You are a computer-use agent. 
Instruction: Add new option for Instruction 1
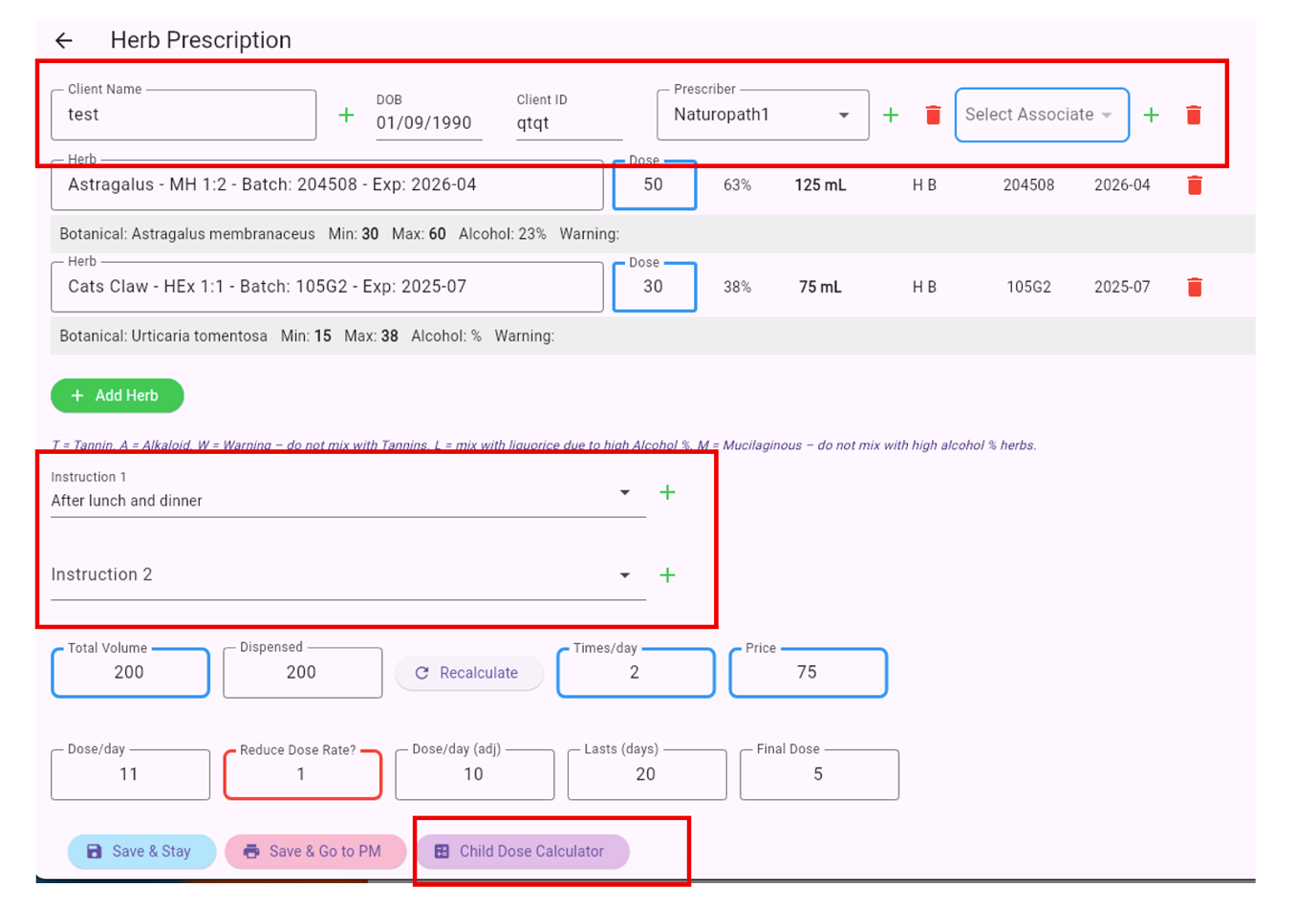coord(667,492)
